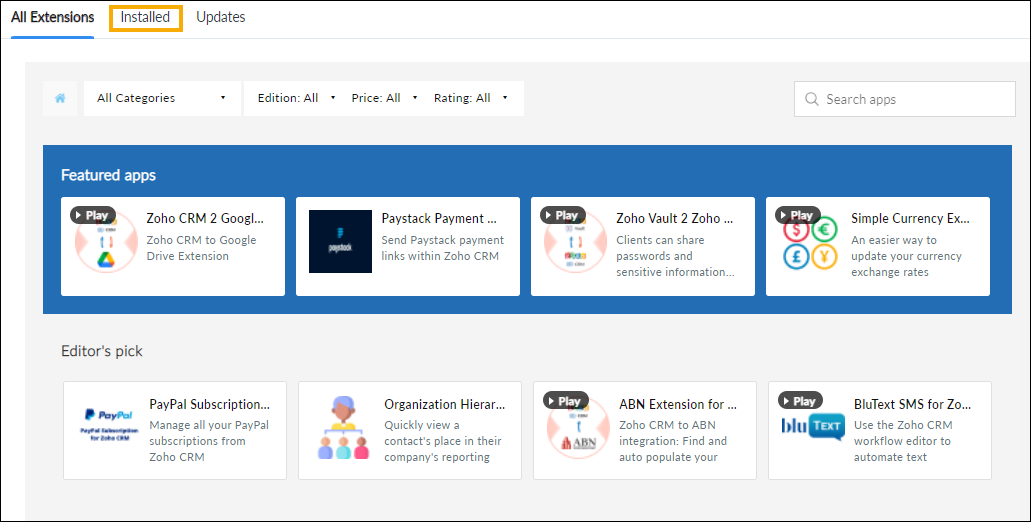Play the Zoho CRM 2 Google video
Viewport: 1031px width, 522px height.
tap(93, 215)
